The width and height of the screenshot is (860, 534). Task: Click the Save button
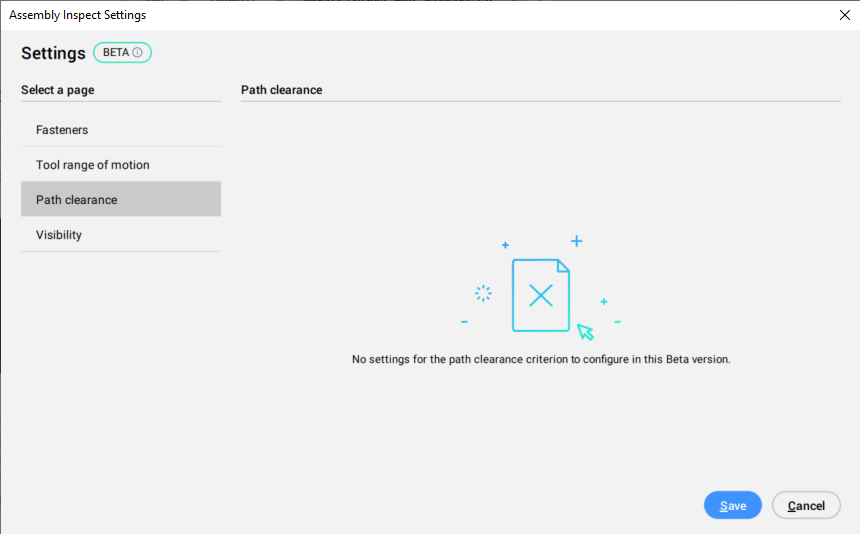[733, 505]
